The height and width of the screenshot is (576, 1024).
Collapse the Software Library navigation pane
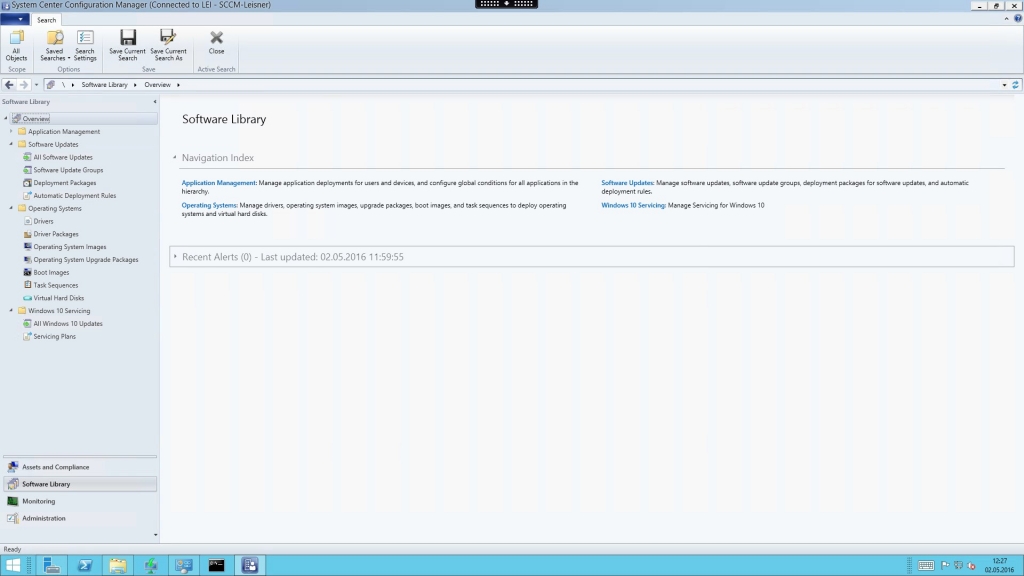(155, 102)
